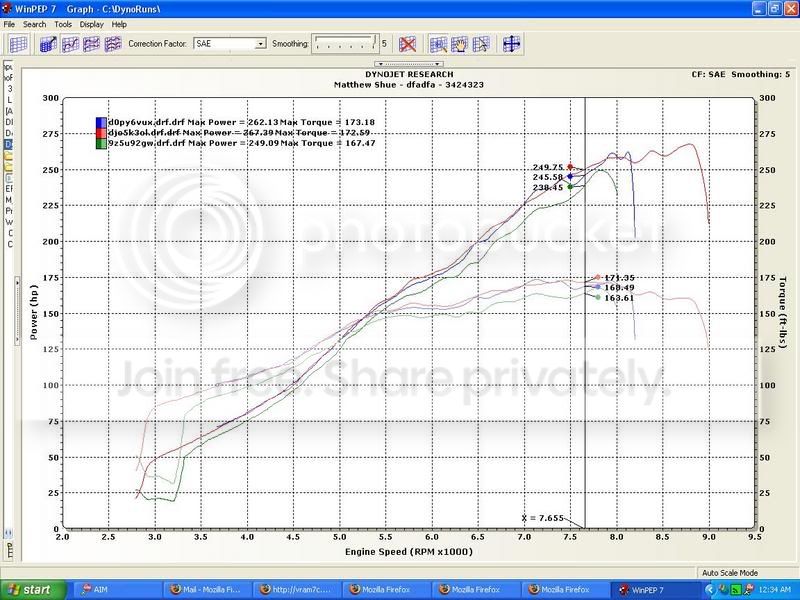Click the Matthew Shue - dfadfa - 3424323 subtitle
Viewport: 800px width, 600px height.
409,85
